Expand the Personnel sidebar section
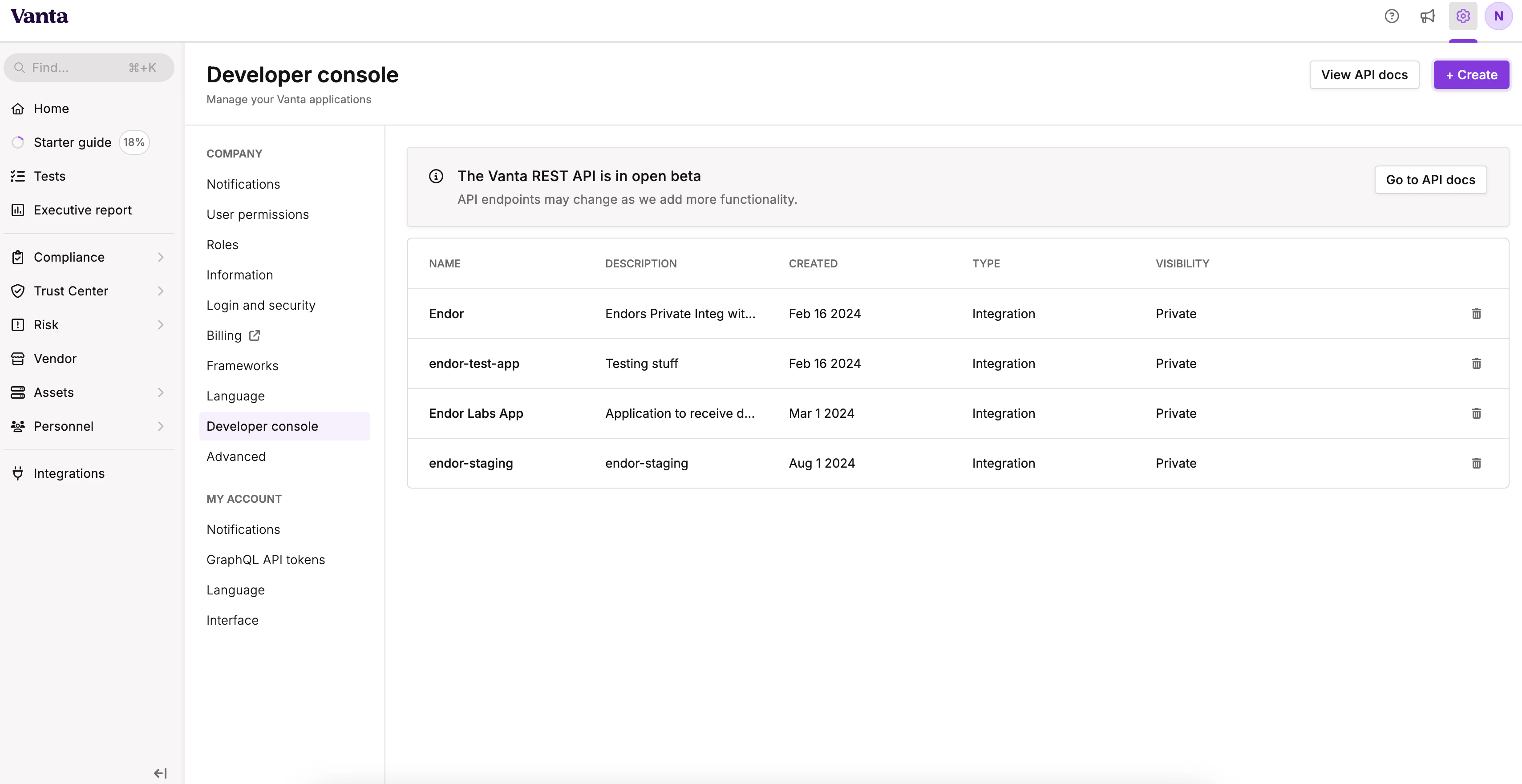The height and width of the screenshot is (784, 1522). (x=161, y=426)
